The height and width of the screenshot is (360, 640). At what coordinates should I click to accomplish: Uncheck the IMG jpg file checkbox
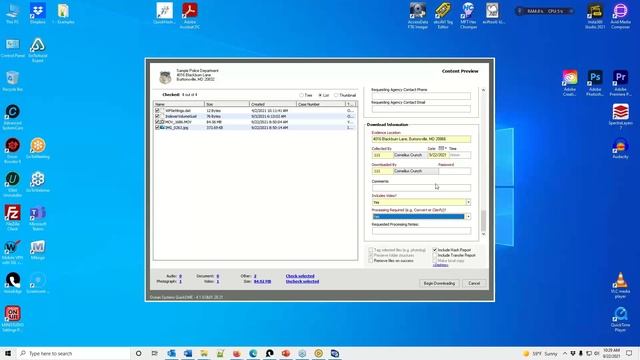(x=157, y=127)
